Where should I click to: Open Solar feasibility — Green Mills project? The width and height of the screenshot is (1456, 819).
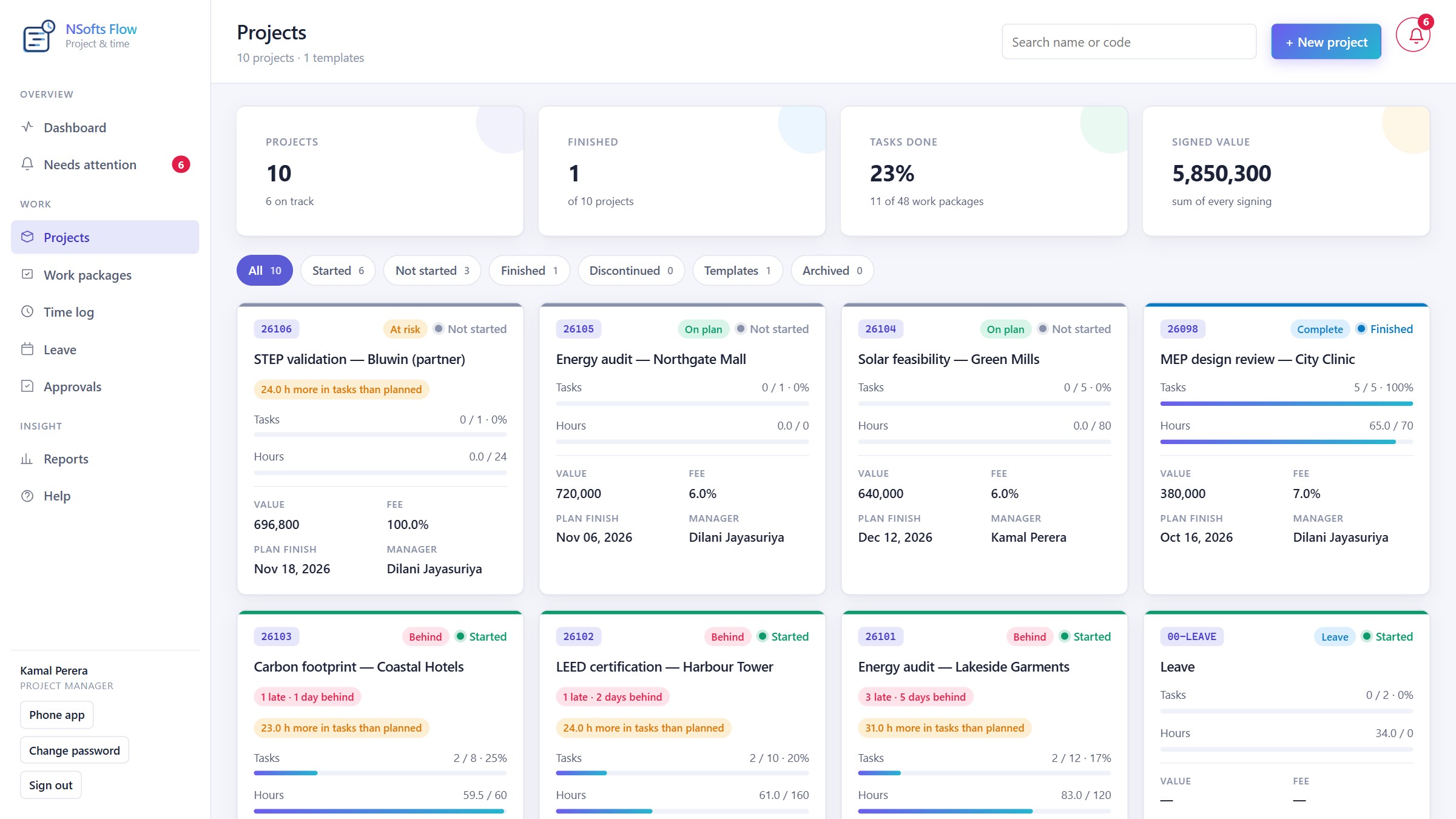(948, 359)
